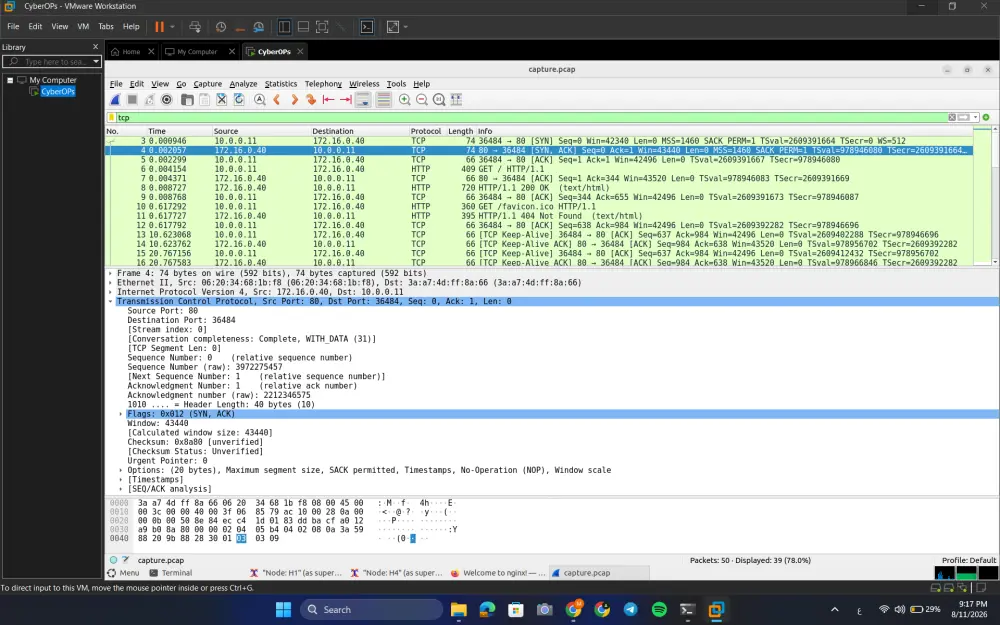
Task: Click display filter bookmark icon
Action: pos(112,117)
